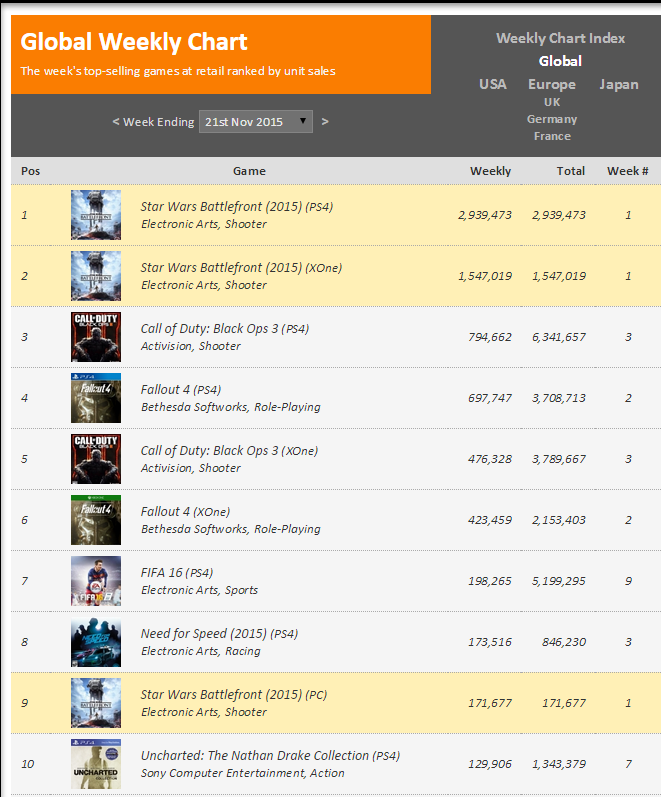This screenshot has height=797, width=661.
Task: Click the Global Weekly Chart heading
Action: pyautogui.click(x=134, y=42)
